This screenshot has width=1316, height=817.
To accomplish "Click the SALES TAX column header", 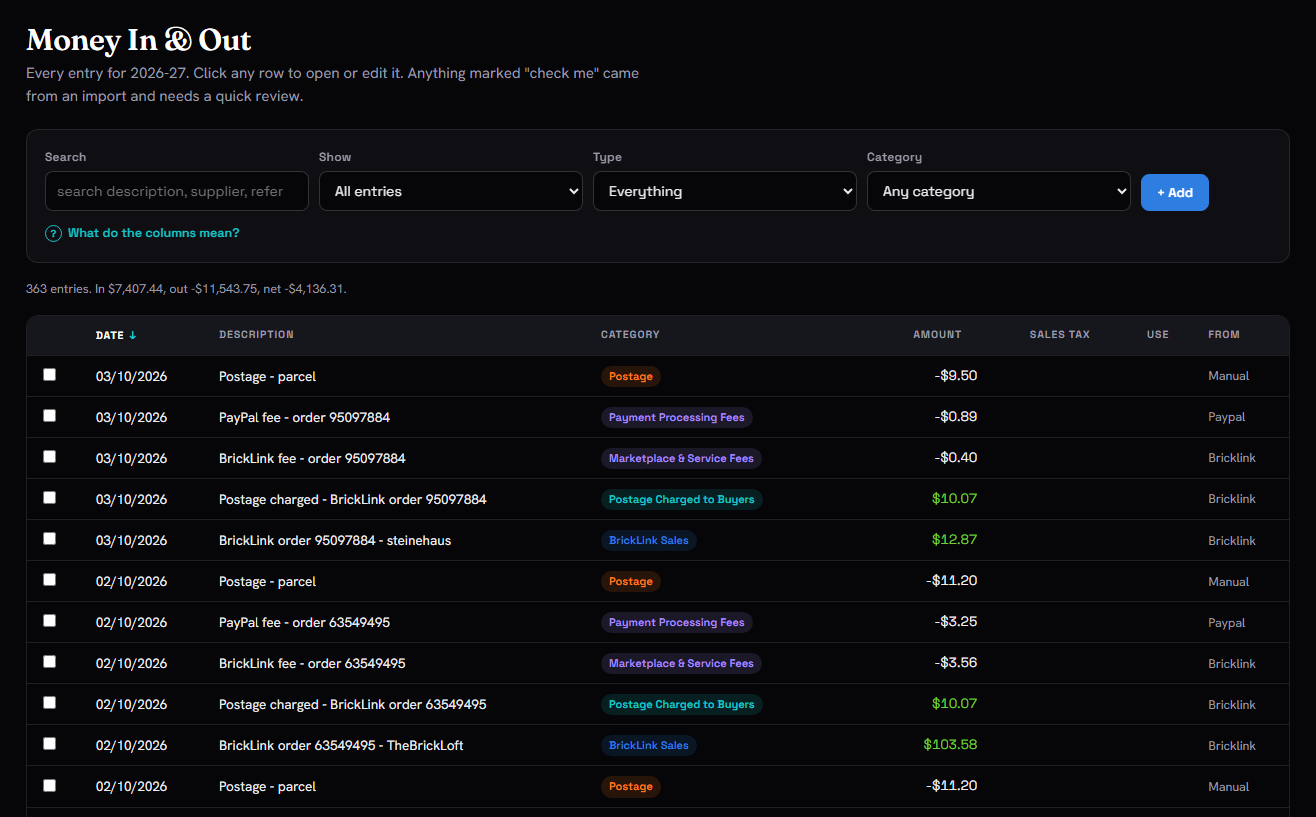I will click(x=1060, y=334).
